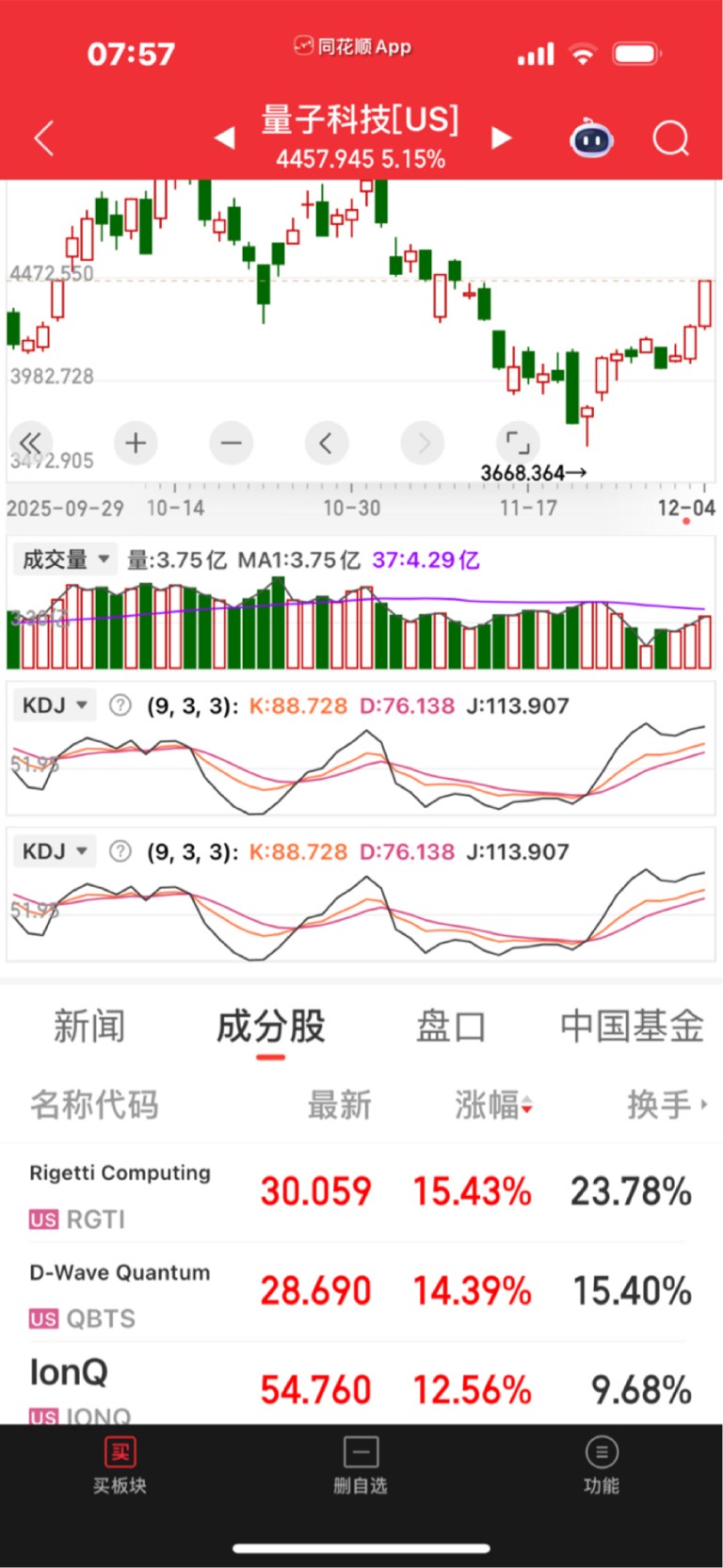Expand chart to fullscreen icon

pyautogui.click(x=518, y=443)
